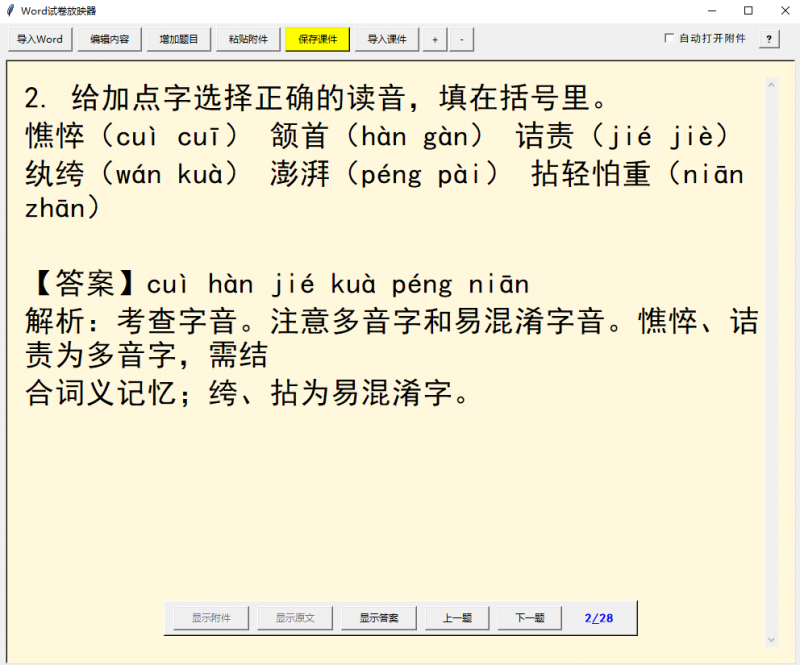Paste an attachment using 粘贴附件
Viewport: 800px width, 665px height.
coord(246,39)
